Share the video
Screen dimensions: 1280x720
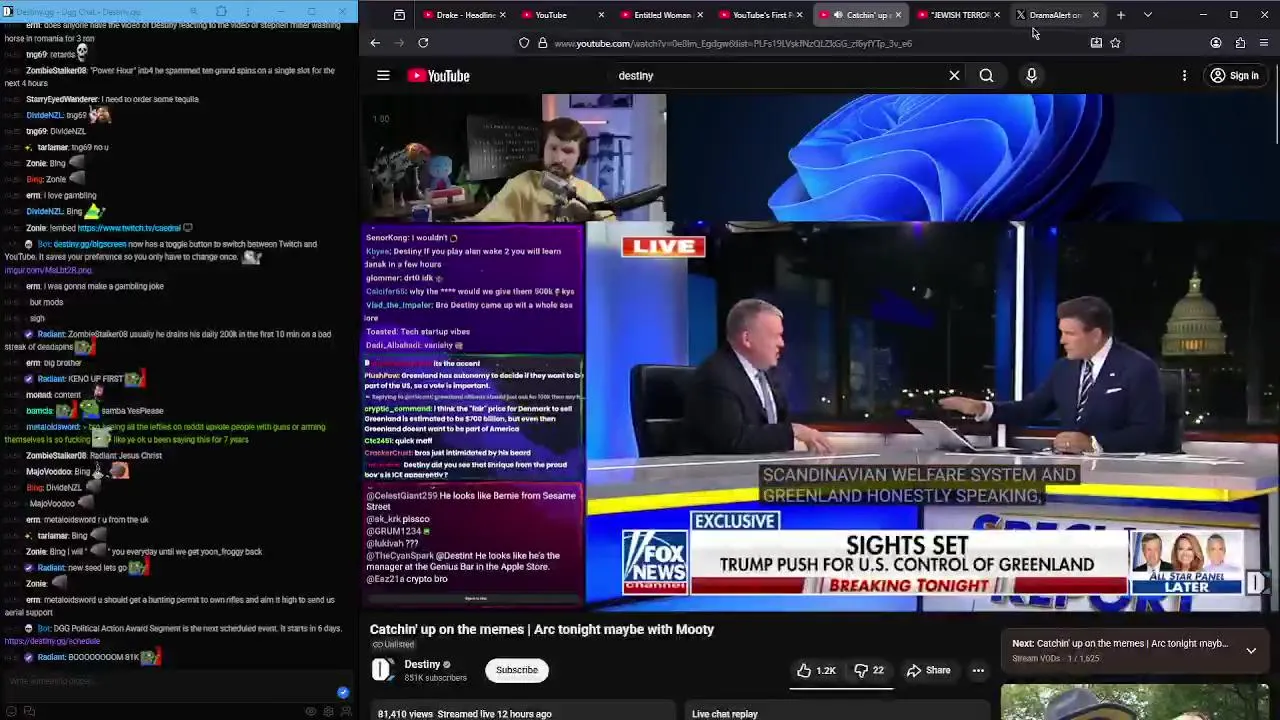pyautogui.click(x=928, y=670)
